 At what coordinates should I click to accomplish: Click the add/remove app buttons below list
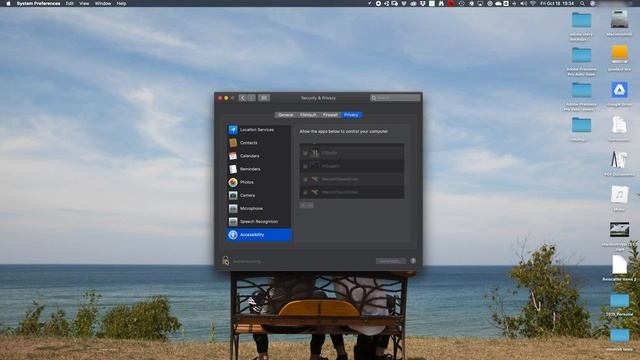tap(307, 205)
